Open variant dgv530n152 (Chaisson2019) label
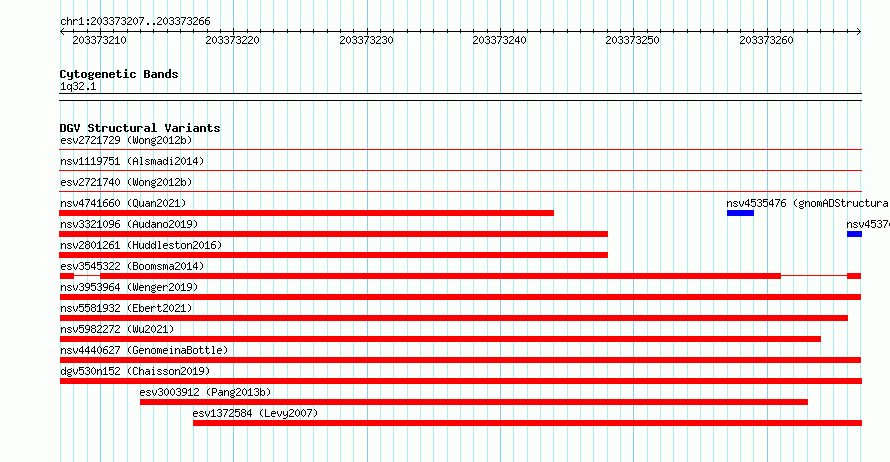Screen dimensions: 890x462 click(x=135, y=371)
